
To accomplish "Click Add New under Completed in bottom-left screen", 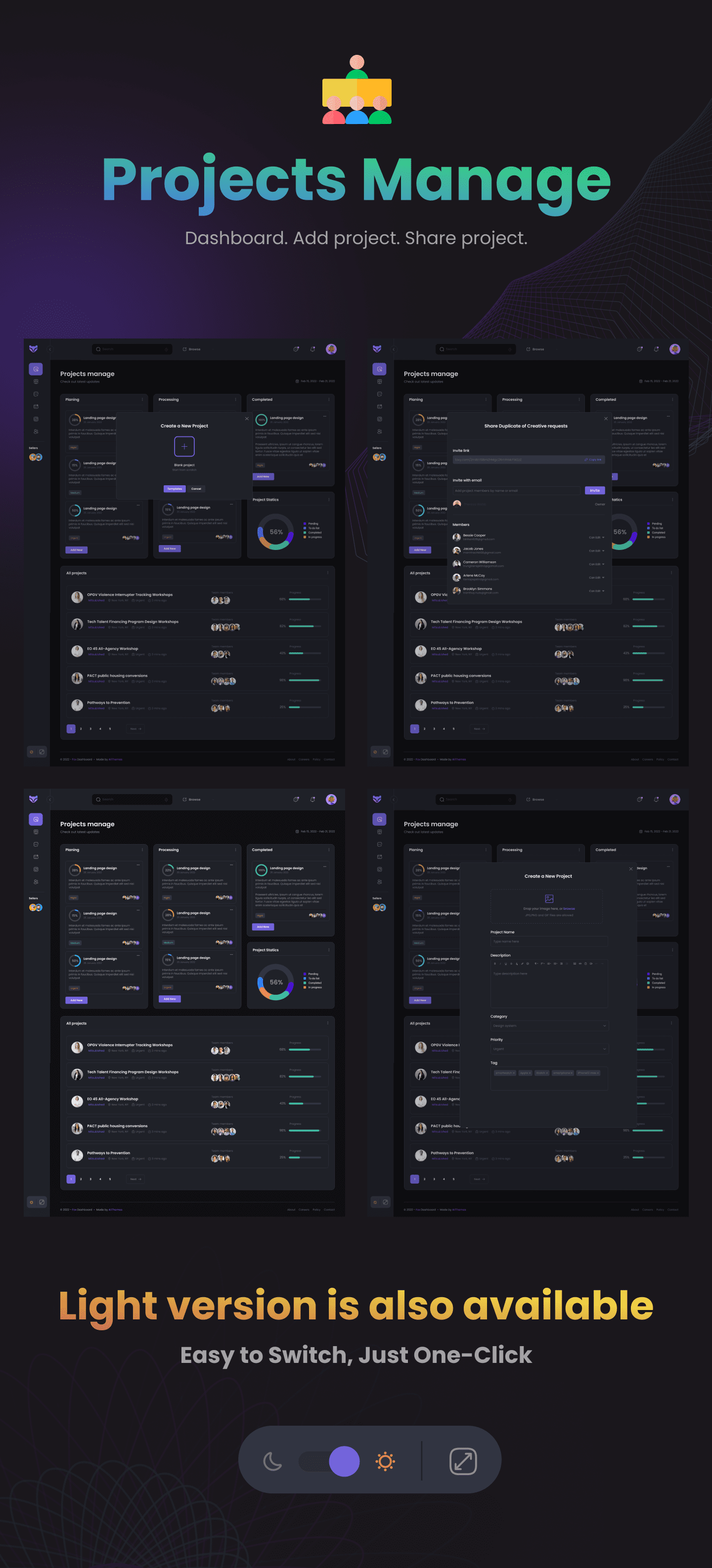I will pyautogui.click(x=263, y=927).
